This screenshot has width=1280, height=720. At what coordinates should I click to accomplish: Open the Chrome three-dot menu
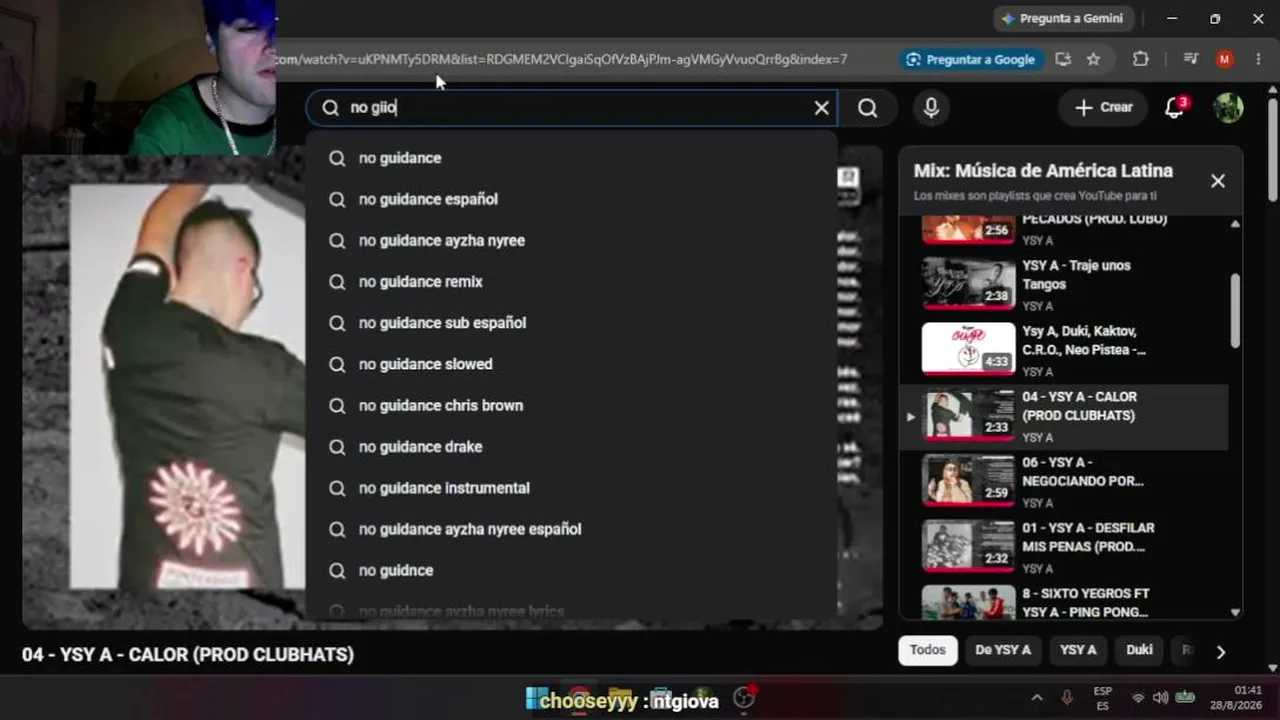pyautogui.click(x=1259, y=59)
